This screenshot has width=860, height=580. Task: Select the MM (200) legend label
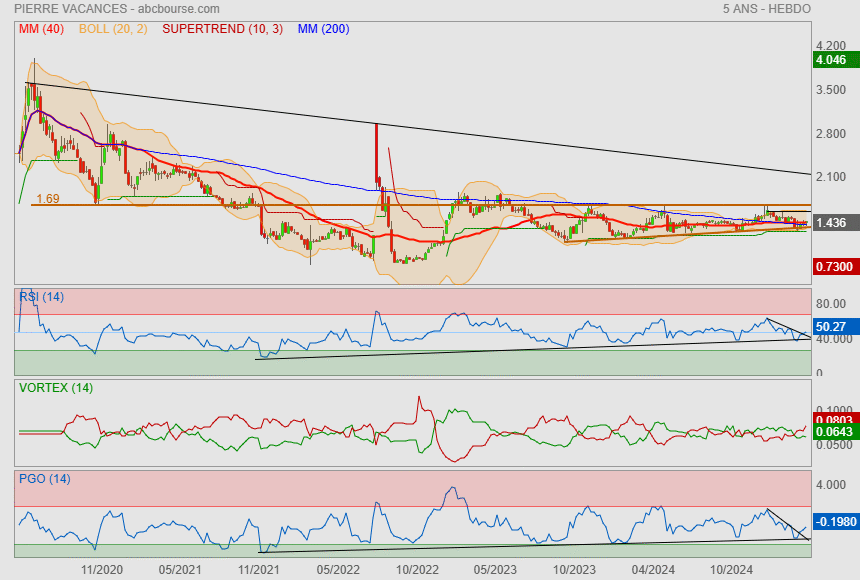(x=324, y=29)
